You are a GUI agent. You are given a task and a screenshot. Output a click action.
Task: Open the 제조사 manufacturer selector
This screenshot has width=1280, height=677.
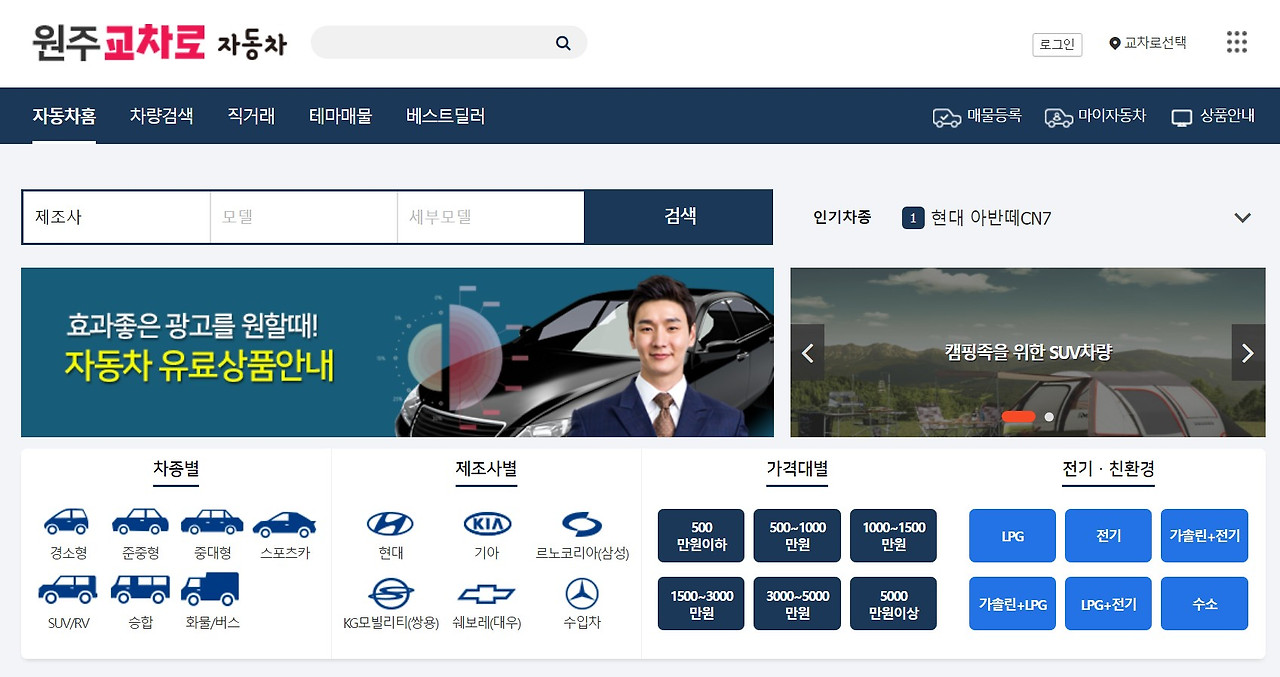pos(116,217)
